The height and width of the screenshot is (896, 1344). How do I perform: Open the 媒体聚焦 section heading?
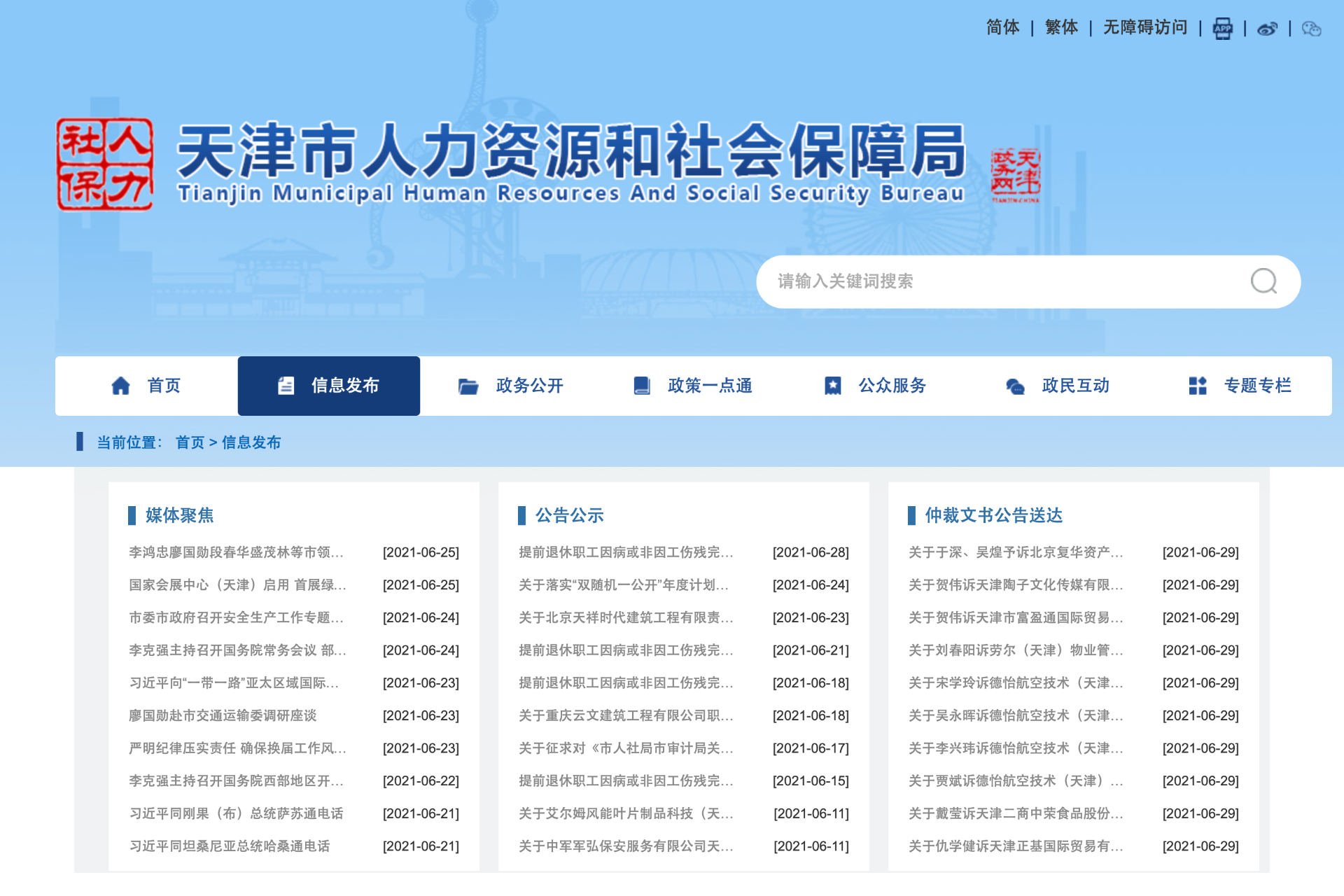tap(179, 515)
